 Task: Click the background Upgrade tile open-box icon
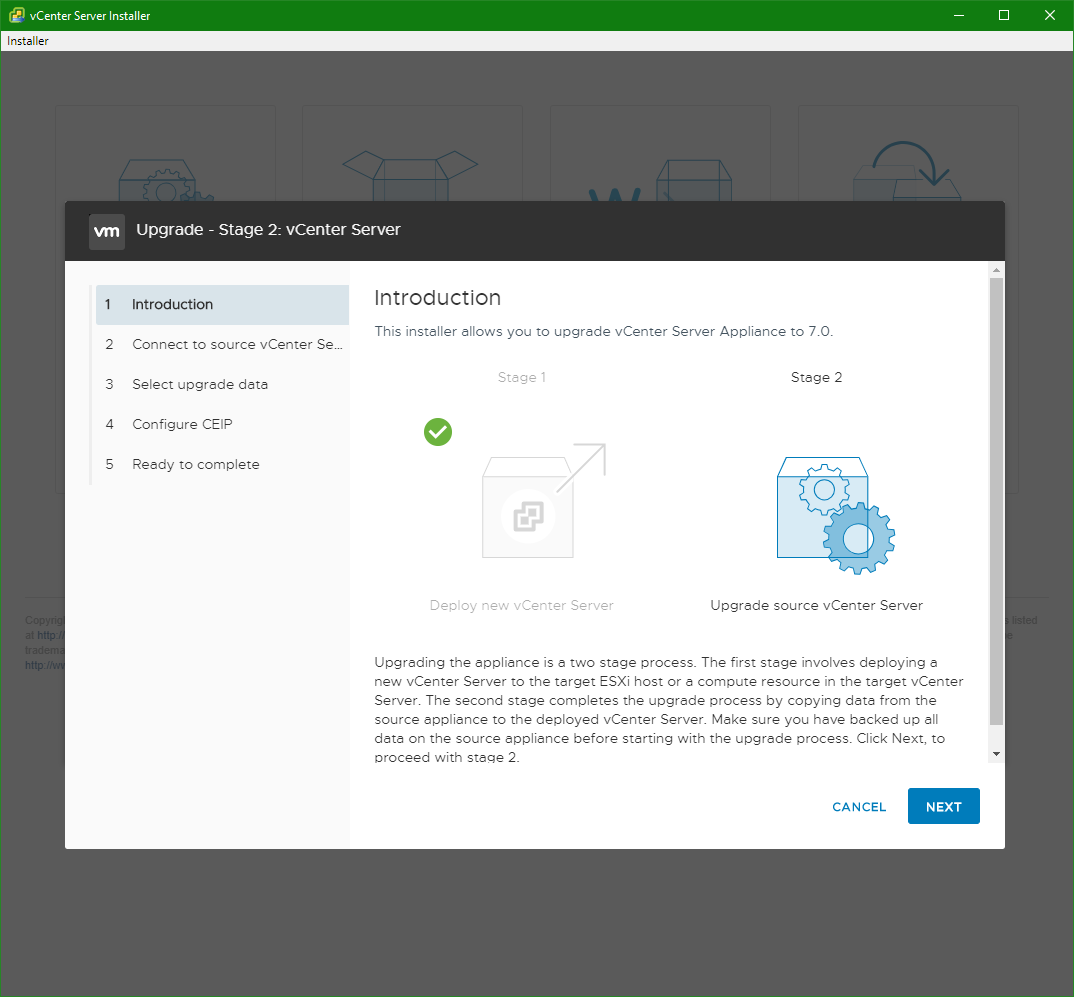(x=410, y=175)
